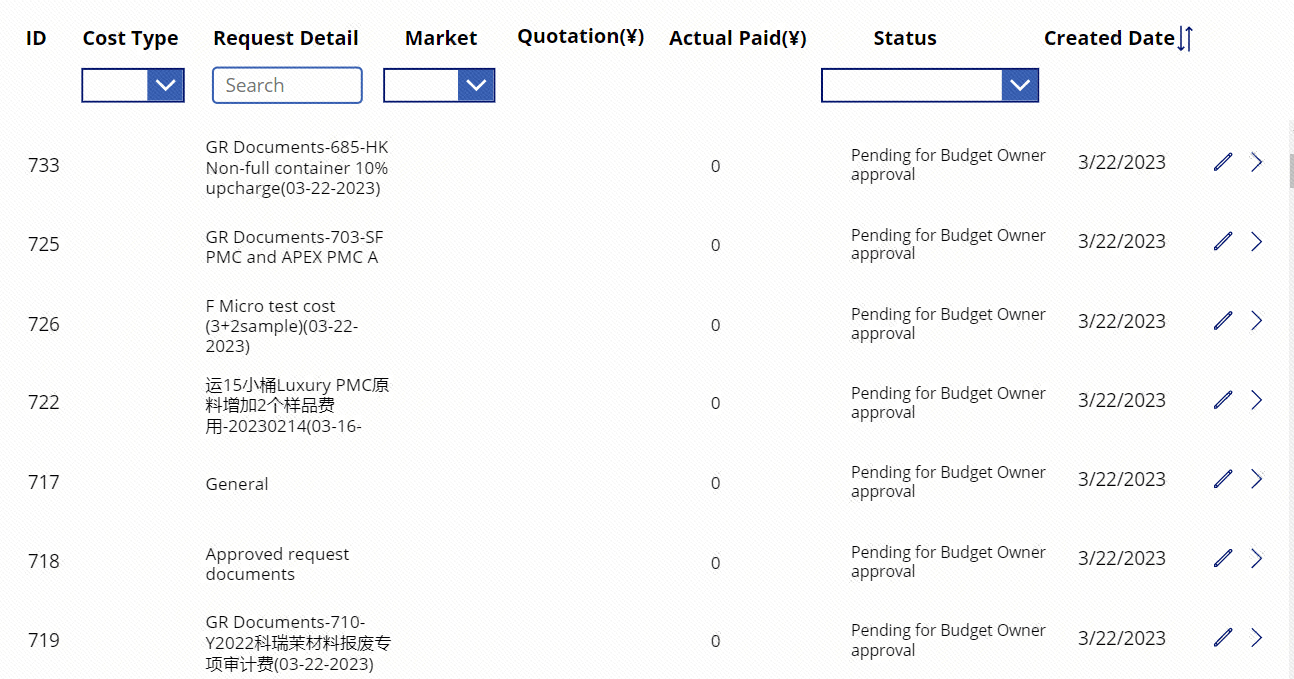Open the Status filter dropdown

click(x=930, y=85)
